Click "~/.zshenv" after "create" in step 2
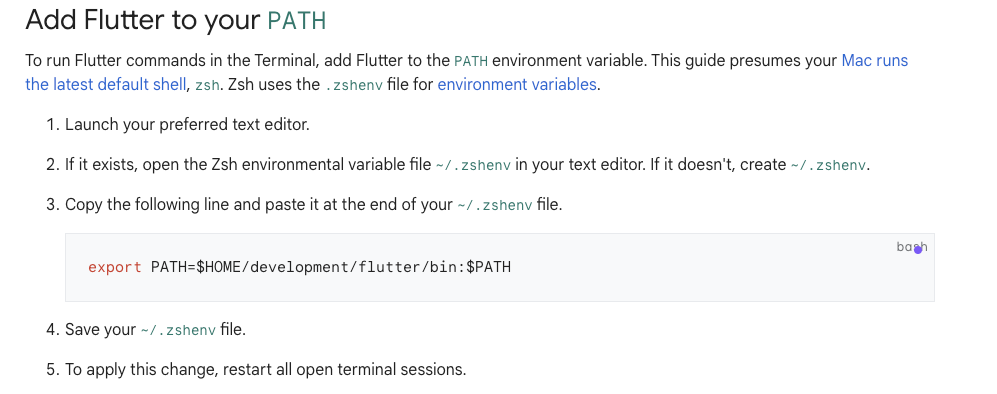The width and height of the screenshot is (997, 394). [829, 165]
